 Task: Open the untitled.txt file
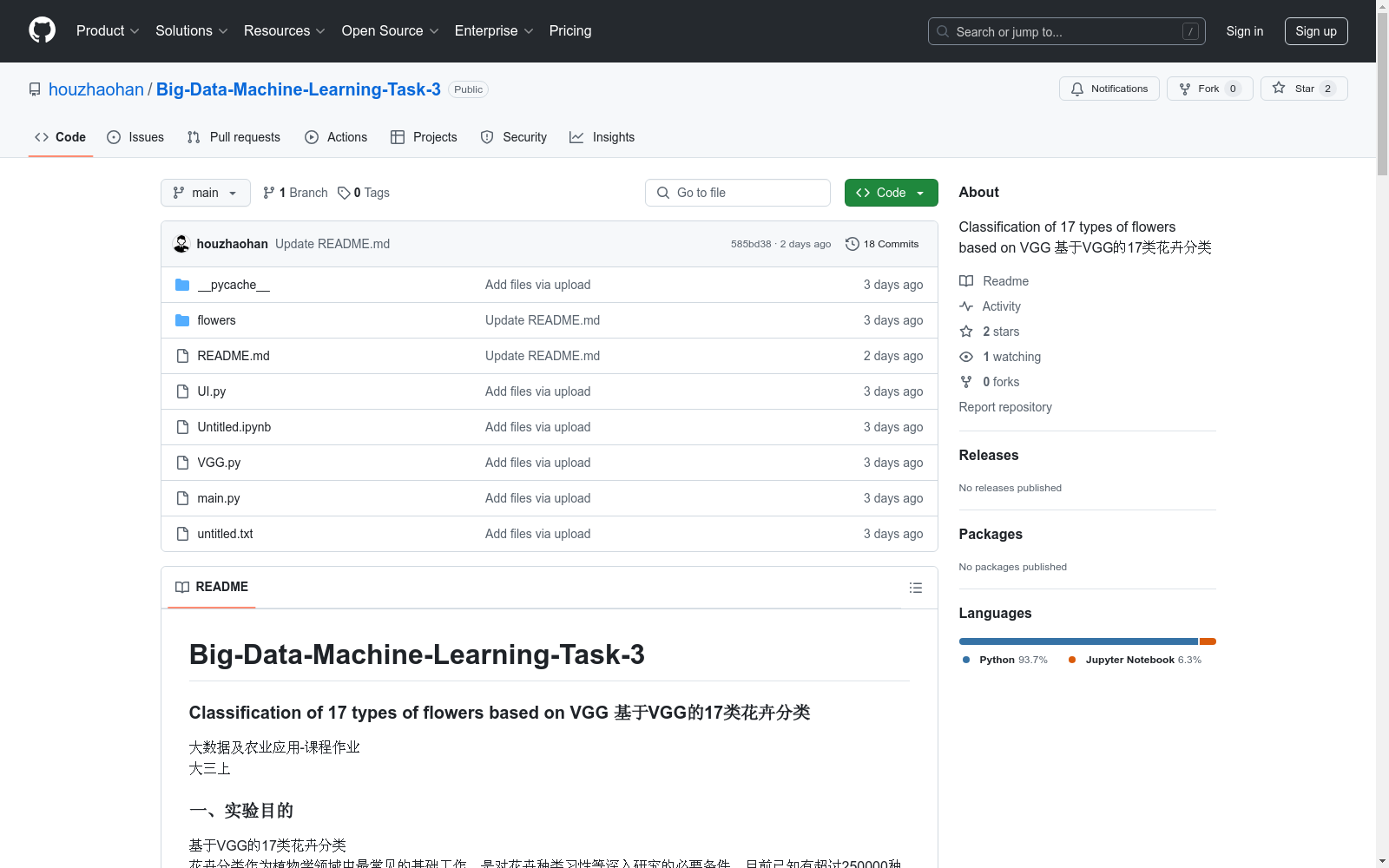[225, 534]
